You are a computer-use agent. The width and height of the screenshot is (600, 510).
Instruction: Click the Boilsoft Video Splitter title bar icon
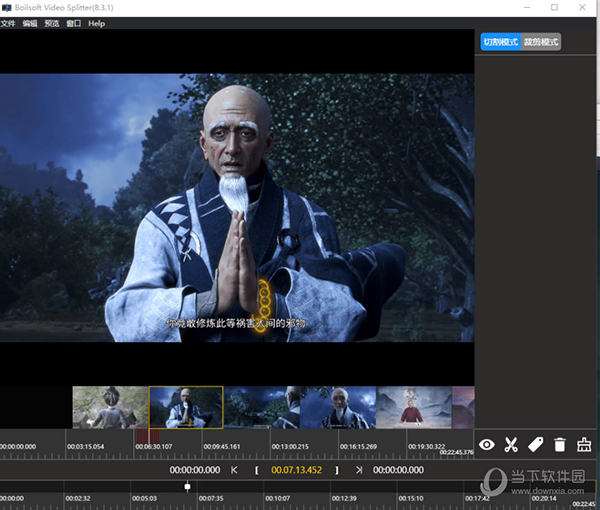7,8
